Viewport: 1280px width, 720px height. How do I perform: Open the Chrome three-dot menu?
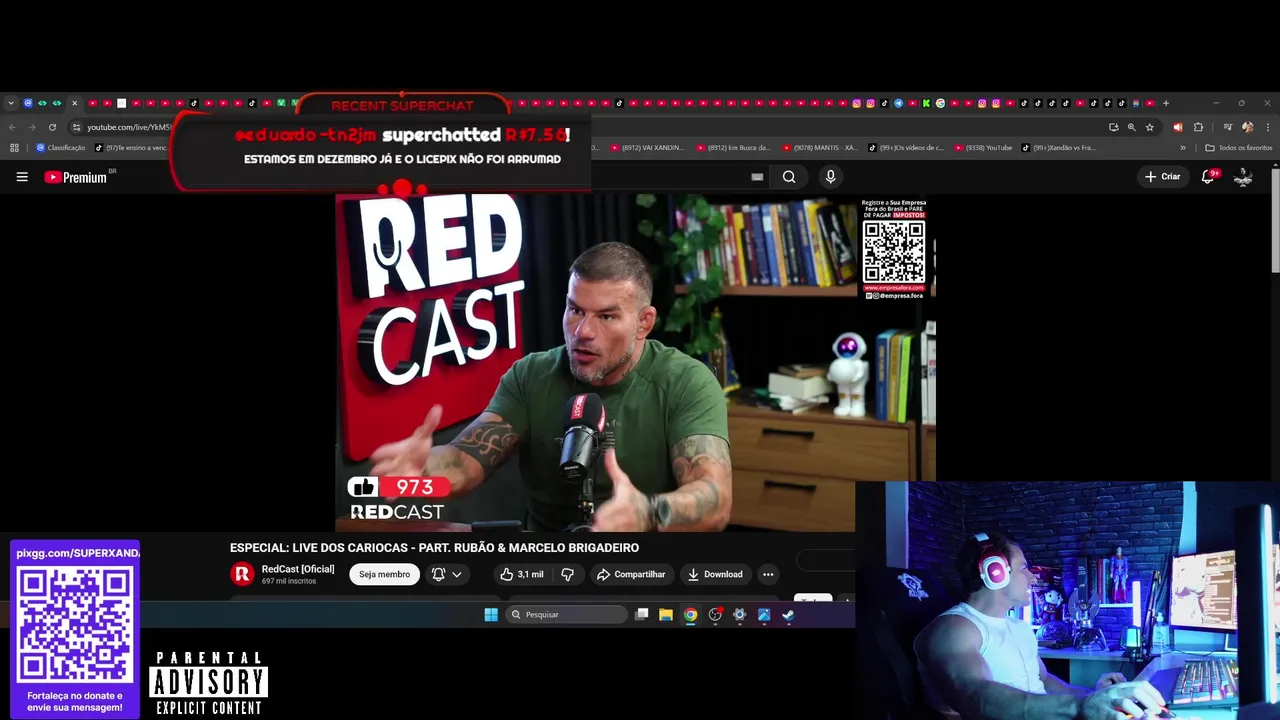click(x=1268, y=127)
